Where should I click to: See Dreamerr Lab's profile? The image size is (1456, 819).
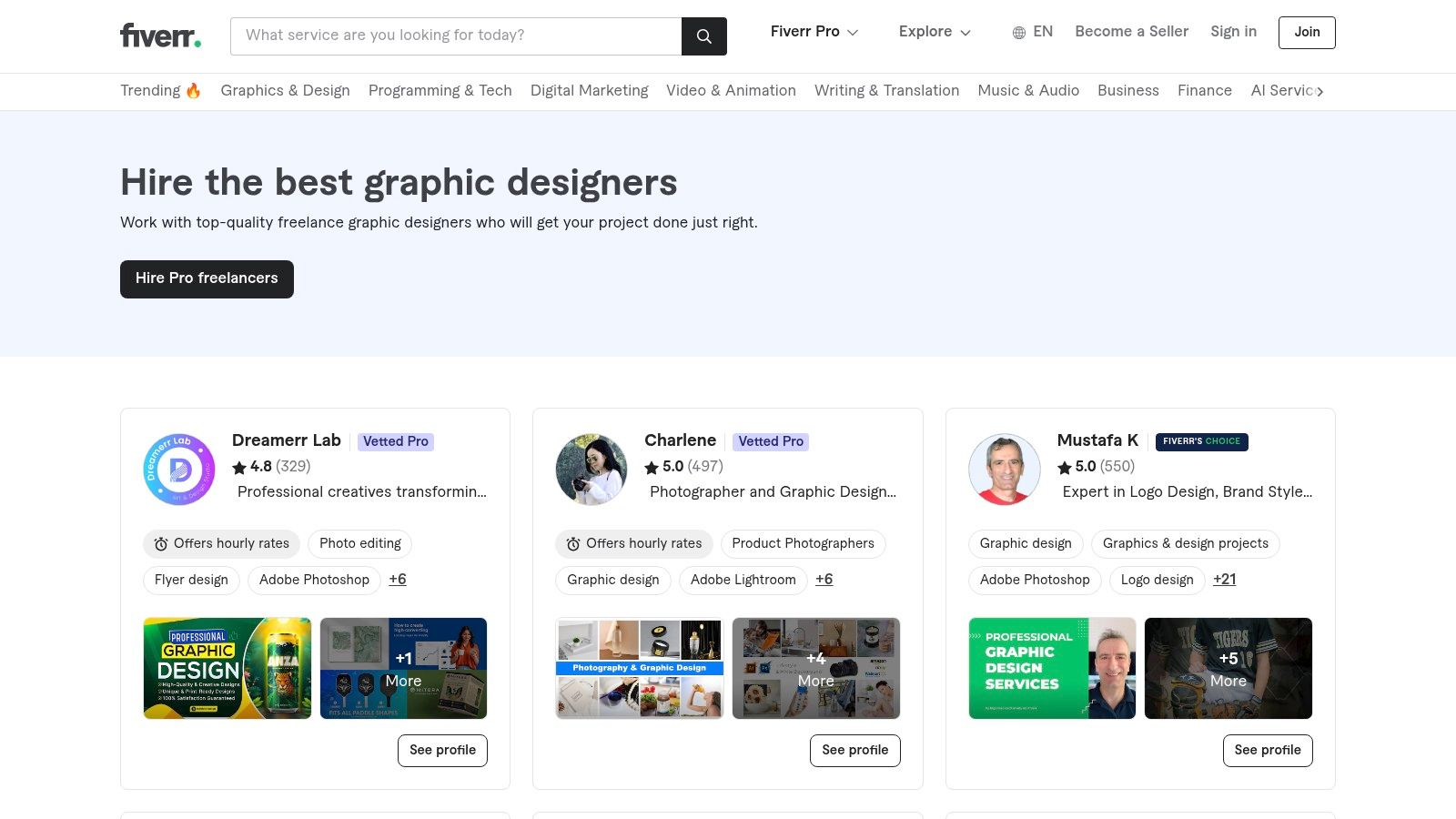442,751
